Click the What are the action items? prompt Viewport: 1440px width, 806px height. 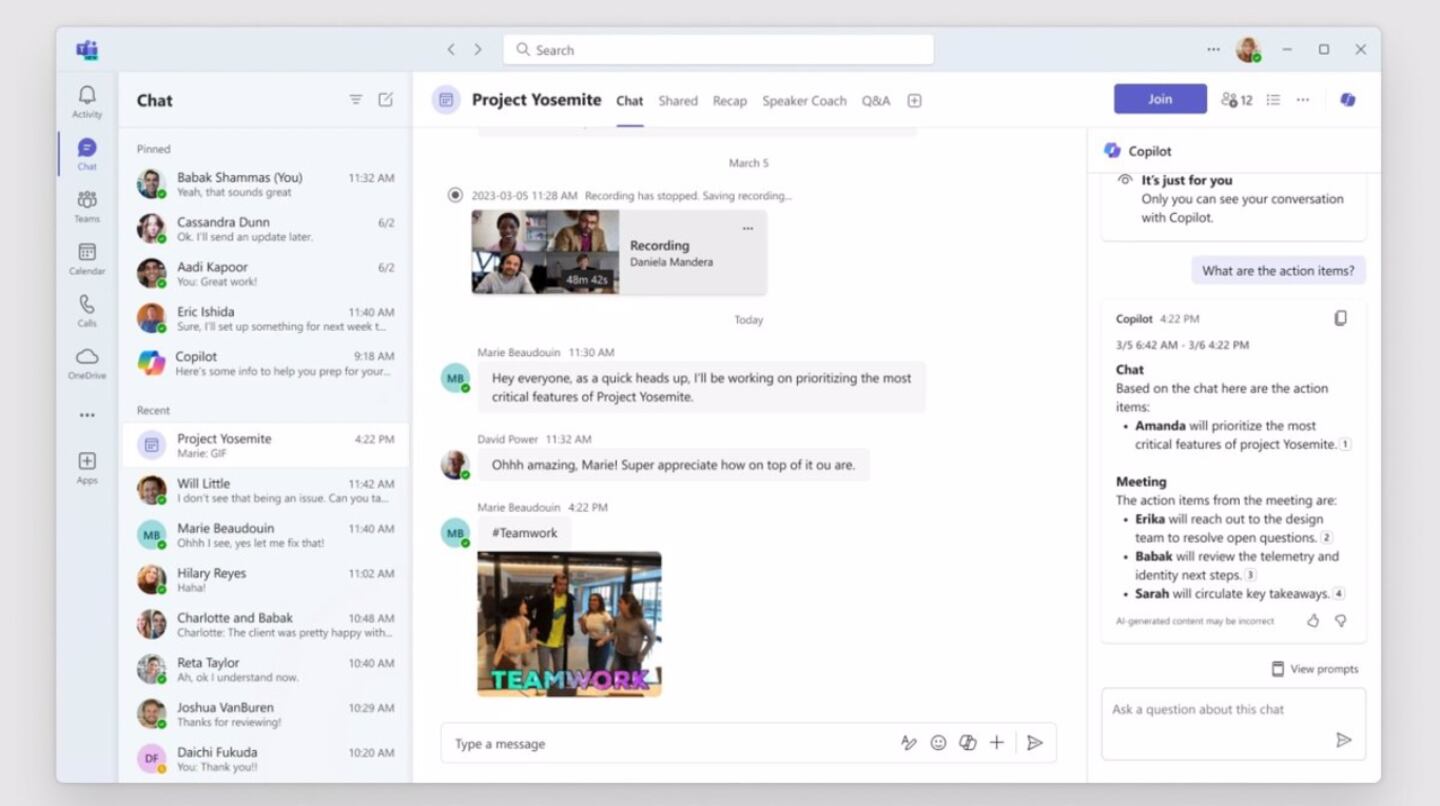pyautogui.click(x=1278, y=270)
